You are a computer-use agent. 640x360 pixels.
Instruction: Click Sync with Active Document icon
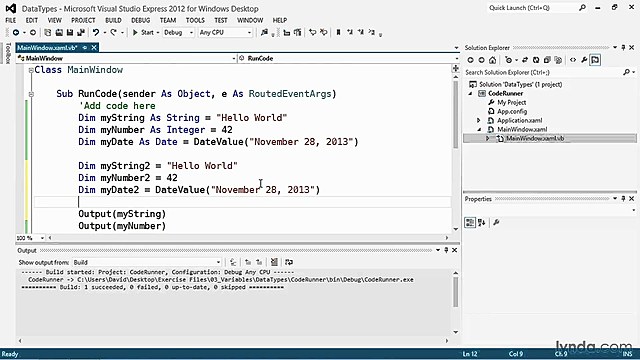pos(525,60)
